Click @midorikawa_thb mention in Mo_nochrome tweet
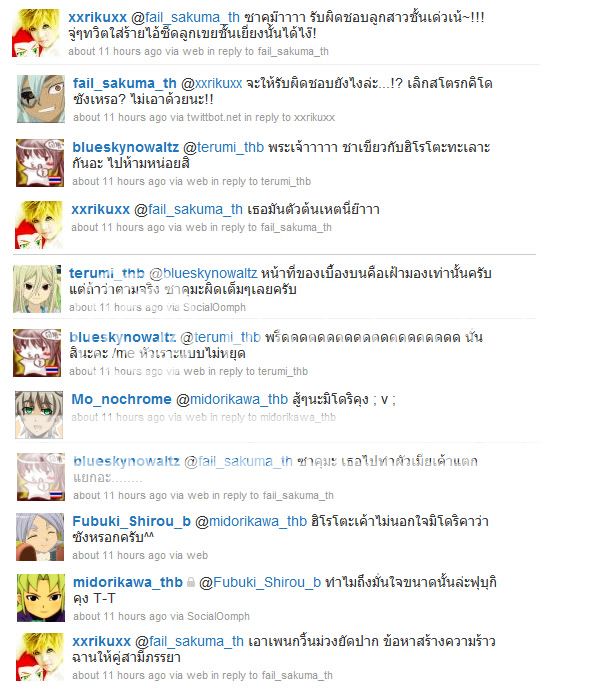616x700 pixels. [x=232, y=399]
